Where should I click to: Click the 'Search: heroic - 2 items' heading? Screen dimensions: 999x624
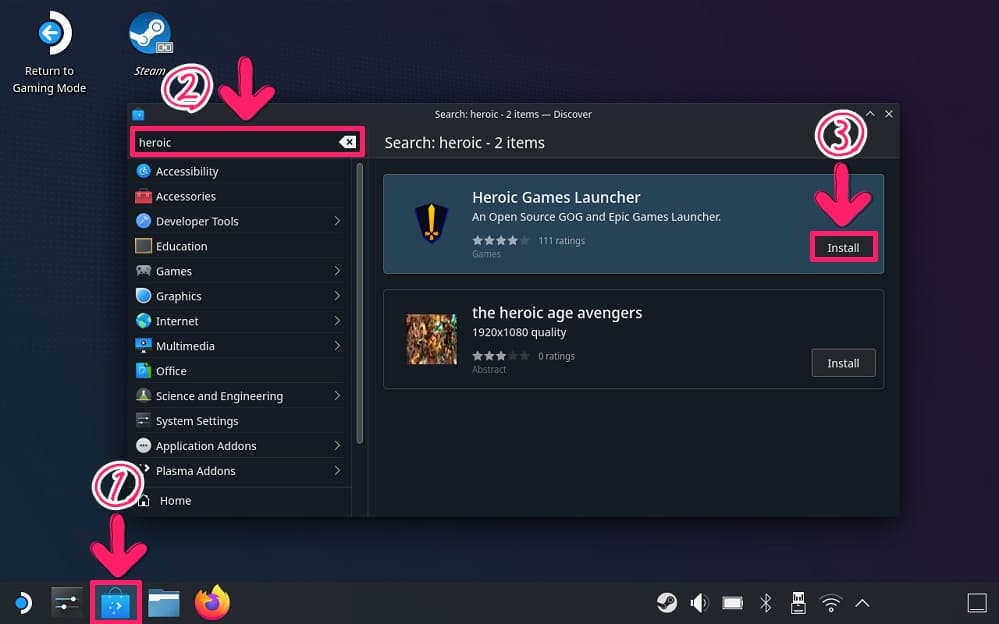tap(464, 143)
